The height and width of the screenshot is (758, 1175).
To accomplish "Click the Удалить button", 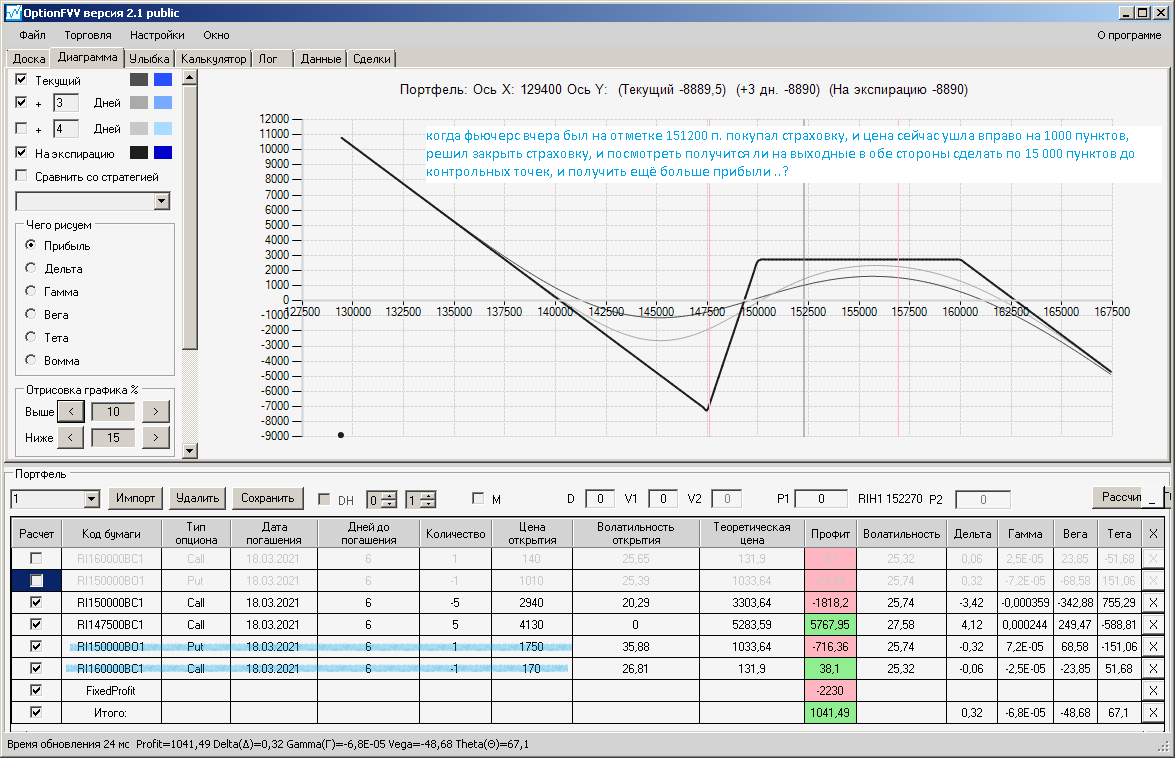I will 197,498.
